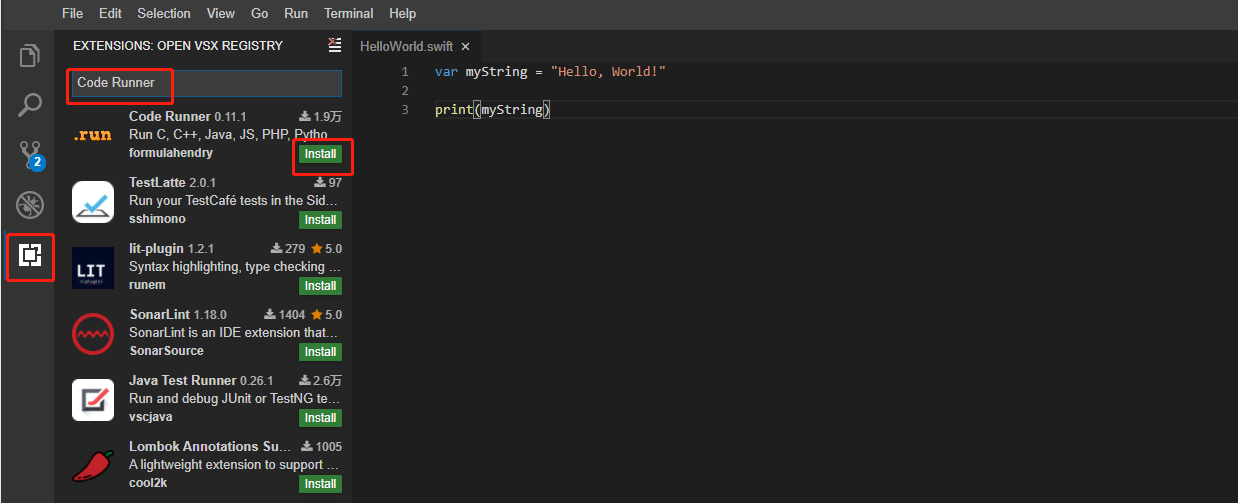The height and width of the screenshot is (503, 1238).
Task: Close the HelloWorld.swift tab
Action: pos(465,46)
